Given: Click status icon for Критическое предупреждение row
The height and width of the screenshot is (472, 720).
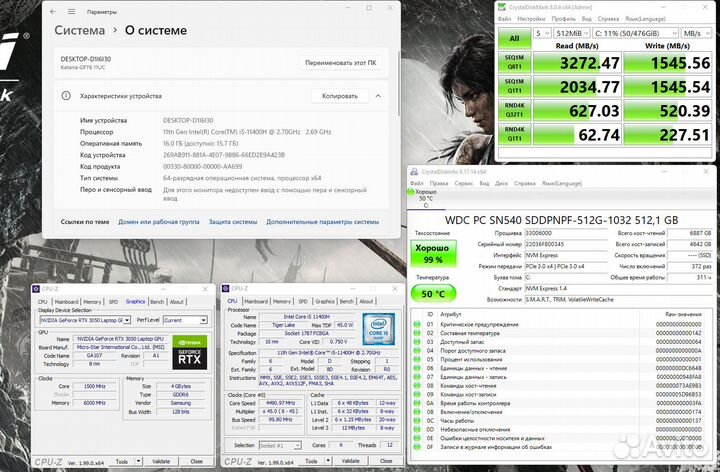Looking at the screenshot, I should click(417, 324).
